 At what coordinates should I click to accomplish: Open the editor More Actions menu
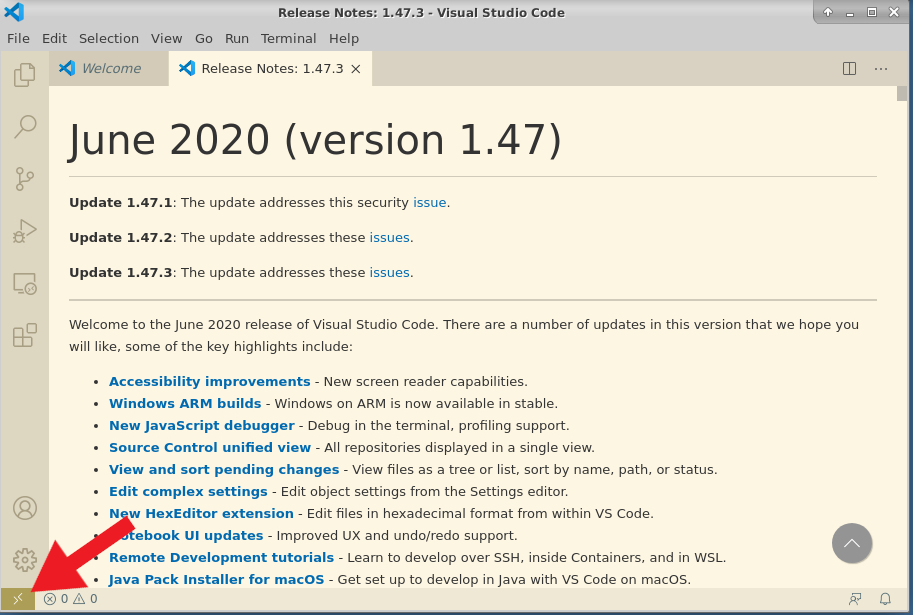[881, 69]
